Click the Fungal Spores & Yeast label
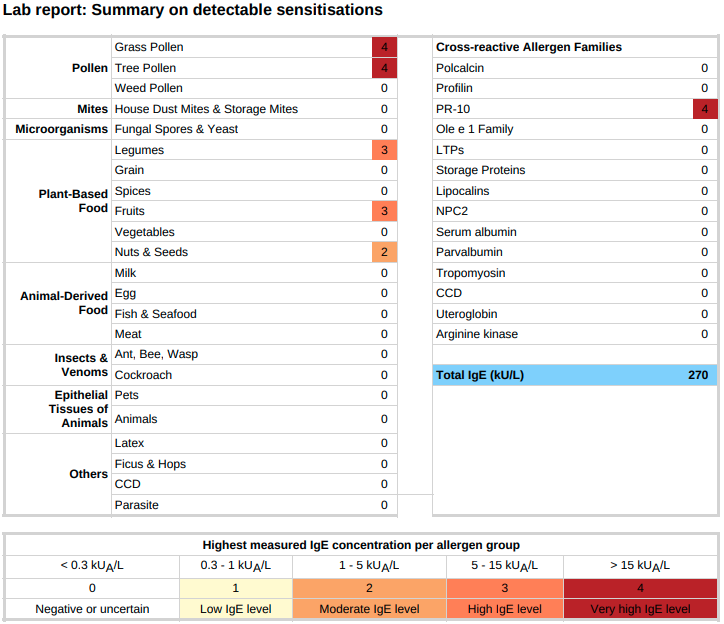 pyautogui.click(x=176, y=129)
